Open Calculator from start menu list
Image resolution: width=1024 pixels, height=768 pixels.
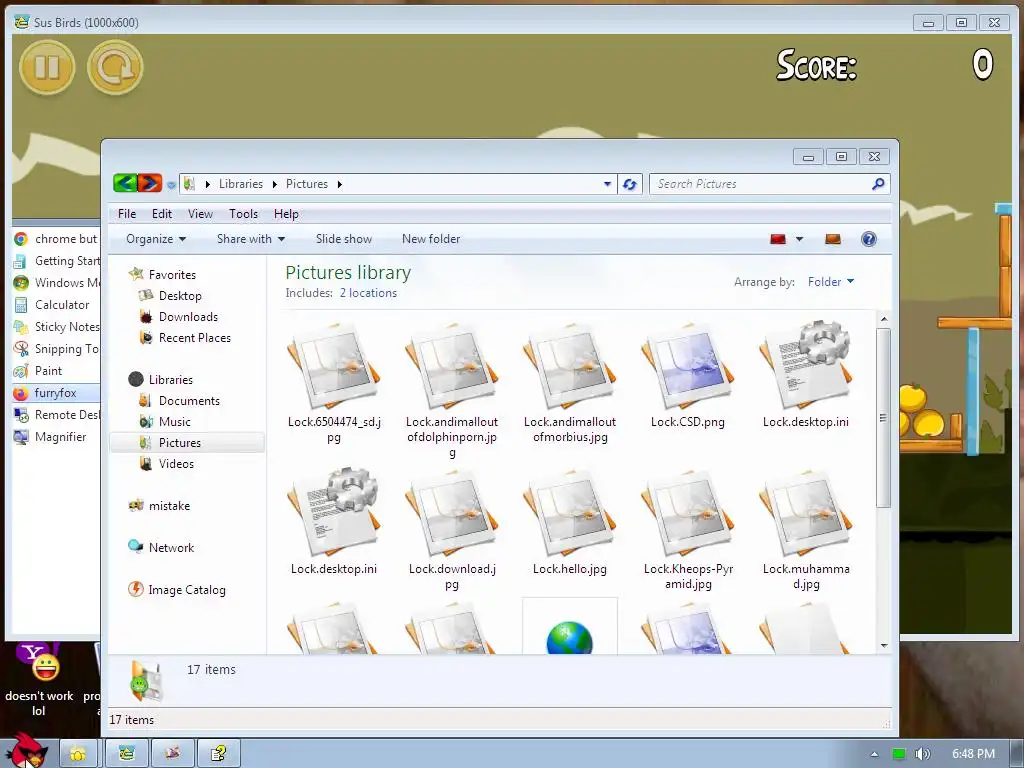[x=57, y=304]
